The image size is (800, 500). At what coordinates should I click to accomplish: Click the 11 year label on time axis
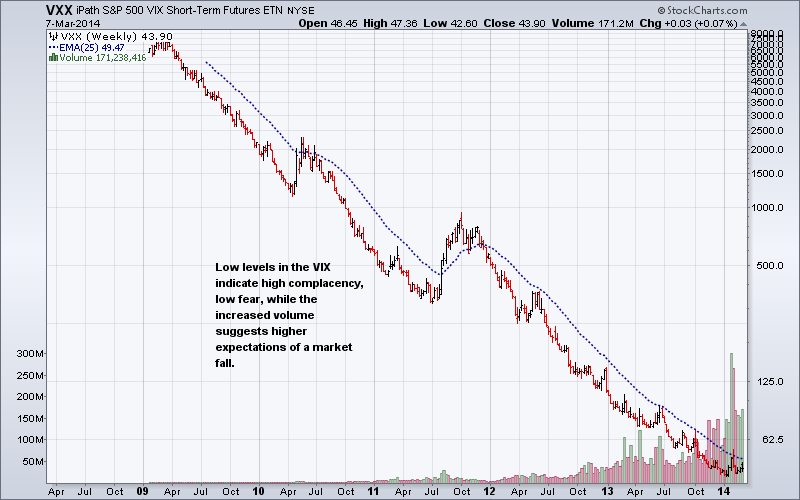(x=374, y=491)
